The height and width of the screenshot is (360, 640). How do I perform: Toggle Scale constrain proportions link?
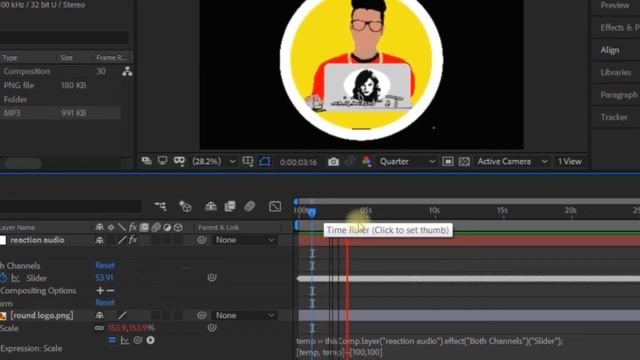pos(99,328)
